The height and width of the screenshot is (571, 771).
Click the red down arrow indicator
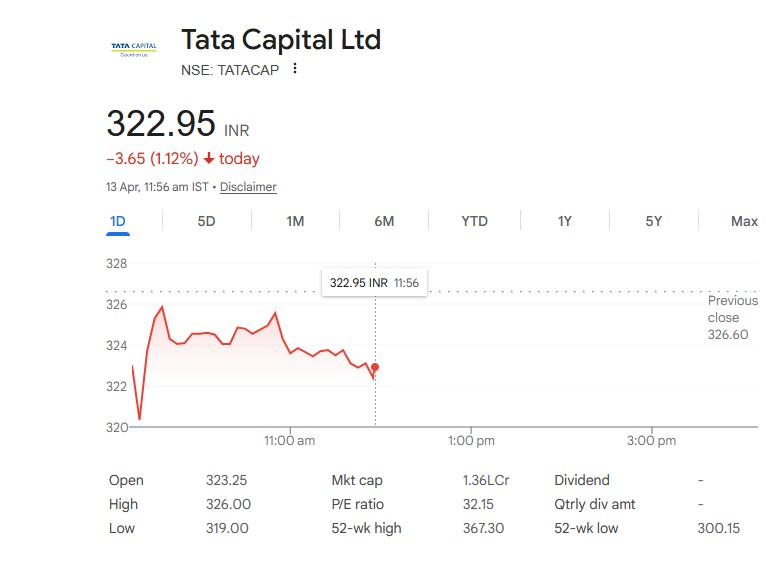click(209, 158)
